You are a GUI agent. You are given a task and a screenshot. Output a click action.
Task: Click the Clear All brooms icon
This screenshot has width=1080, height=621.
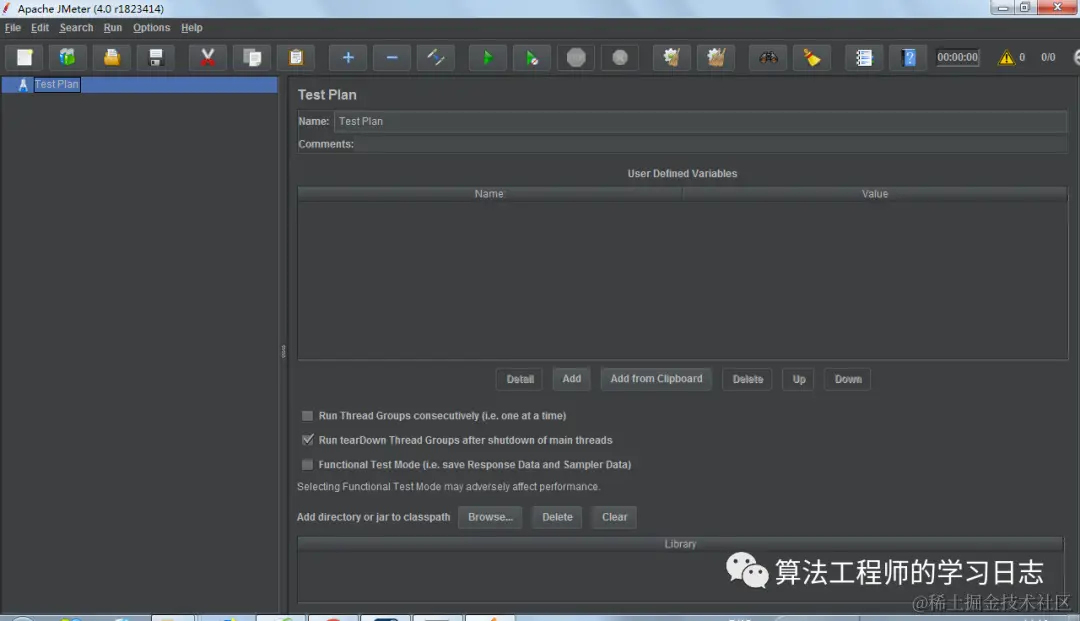[716, 58]
